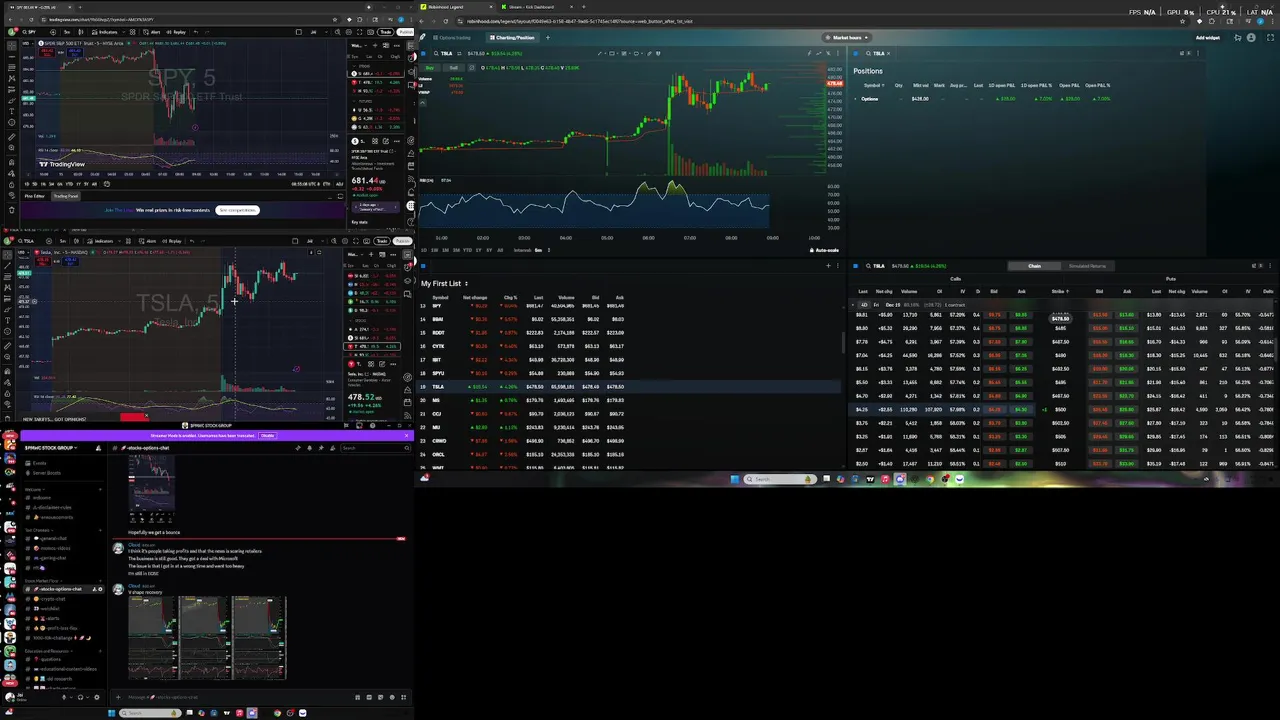1280x720 pixels.
Task: Collapse the Education and Resources category in Discord
Action: (x=47, y=651)
